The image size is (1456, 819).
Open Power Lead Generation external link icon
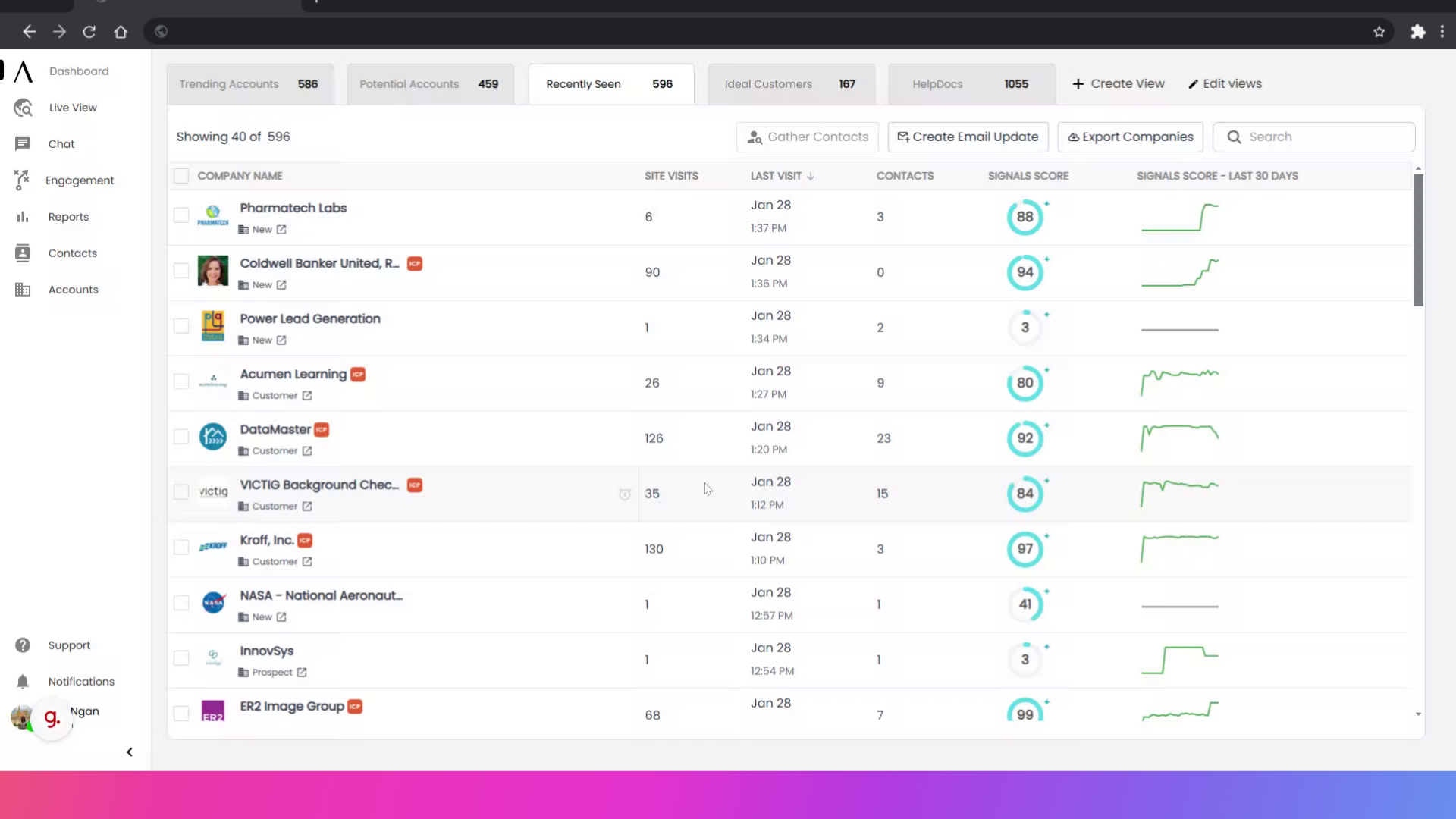[x=281, y=340]
